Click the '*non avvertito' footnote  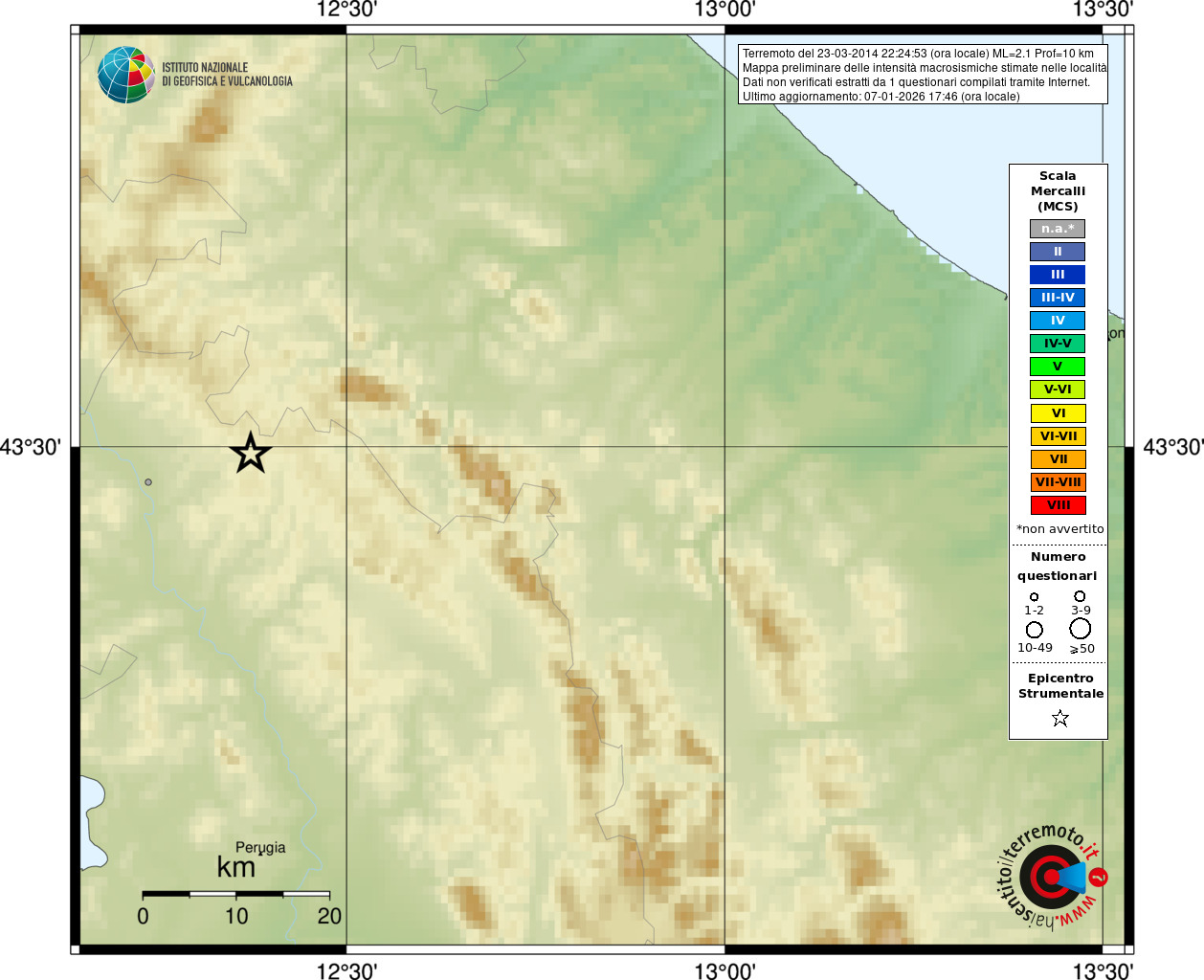tap(1059, 529)
